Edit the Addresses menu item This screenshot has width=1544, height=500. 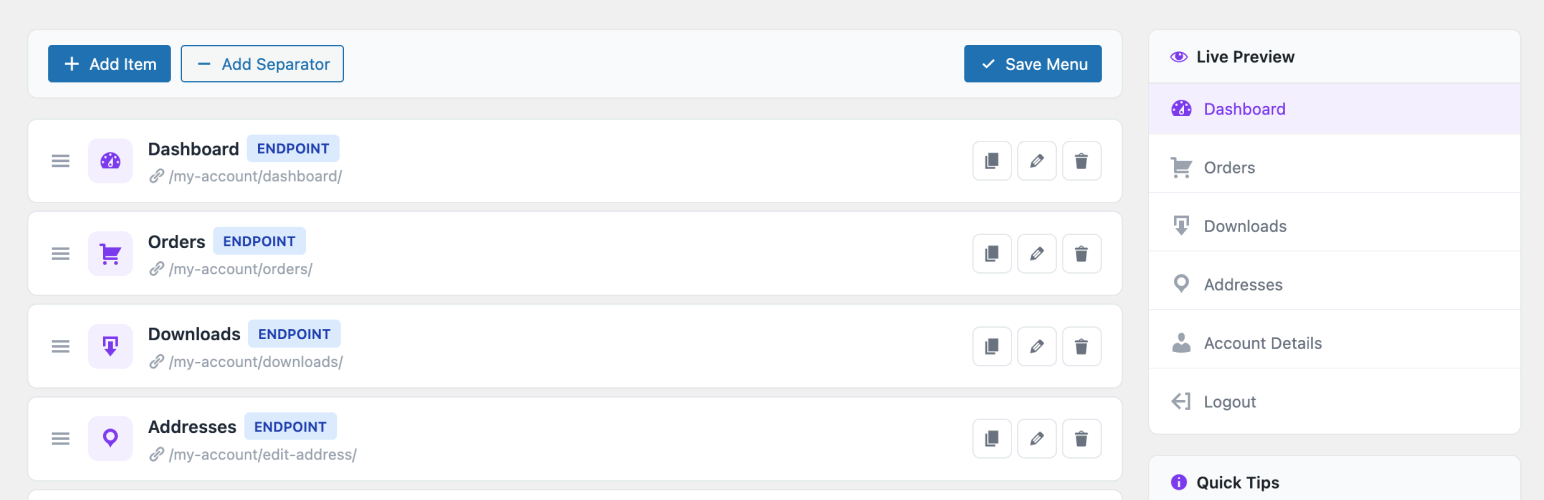pyautogui.click(x=1037, y=439)
